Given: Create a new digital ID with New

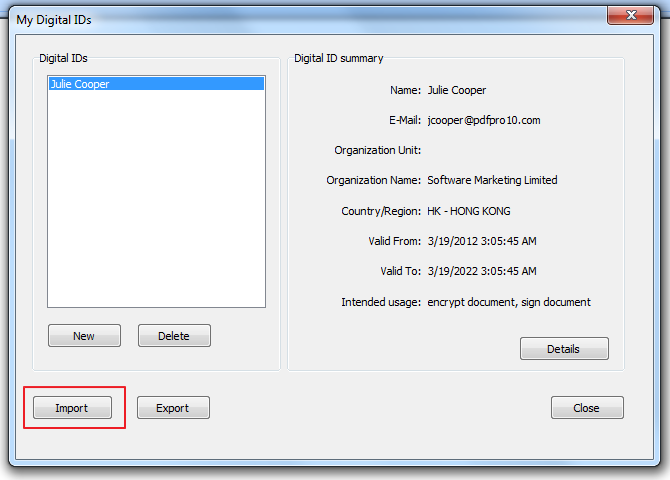Looking at the screenshot, I should [x=84, y=336].
